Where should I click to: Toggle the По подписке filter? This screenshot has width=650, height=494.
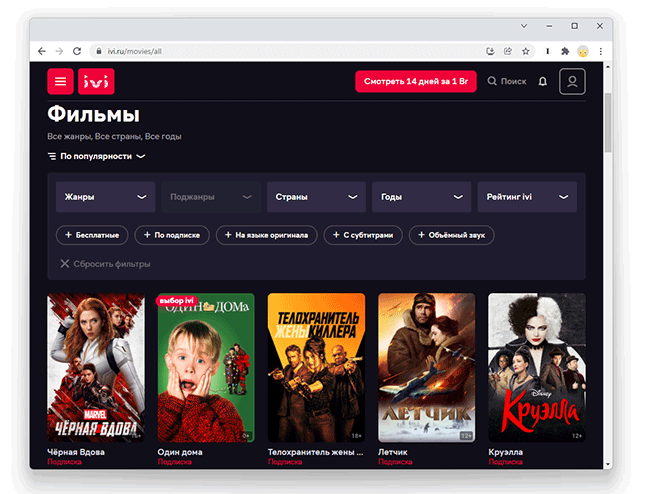(172, 235)
